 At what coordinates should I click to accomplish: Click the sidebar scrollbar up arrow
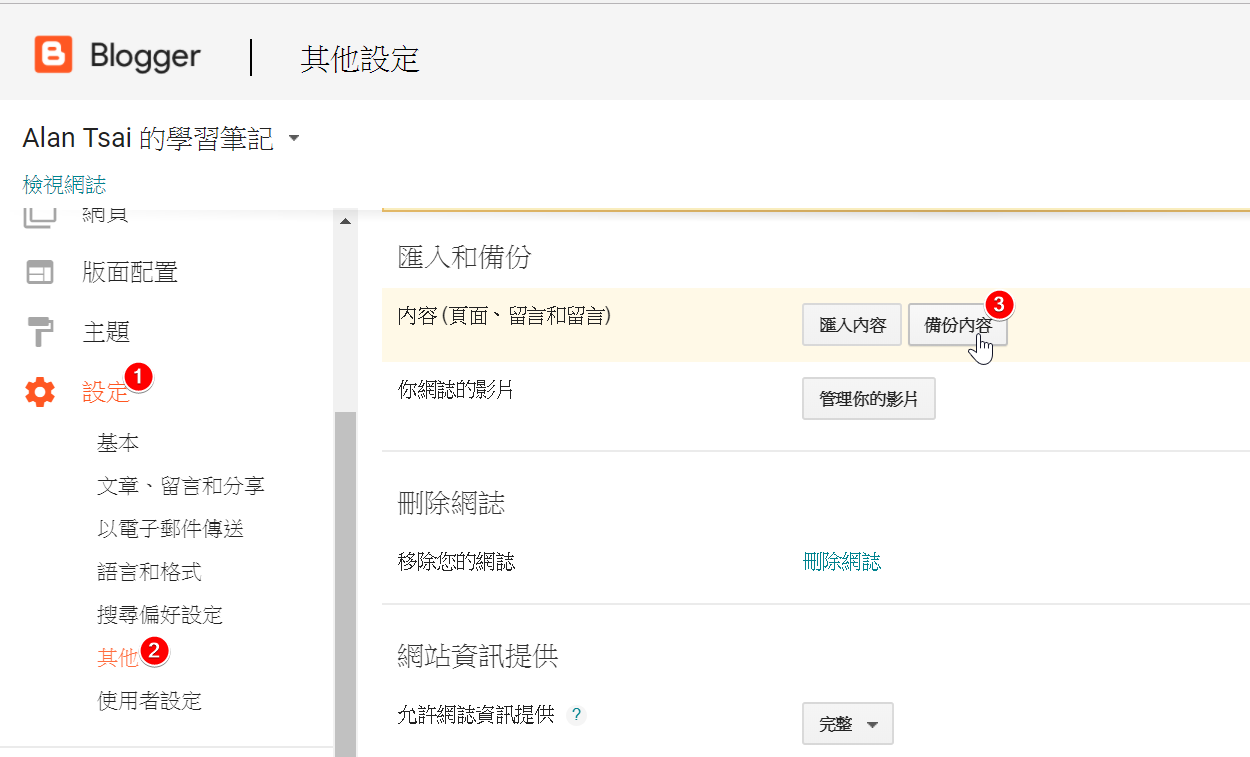(x=345, y=221)
